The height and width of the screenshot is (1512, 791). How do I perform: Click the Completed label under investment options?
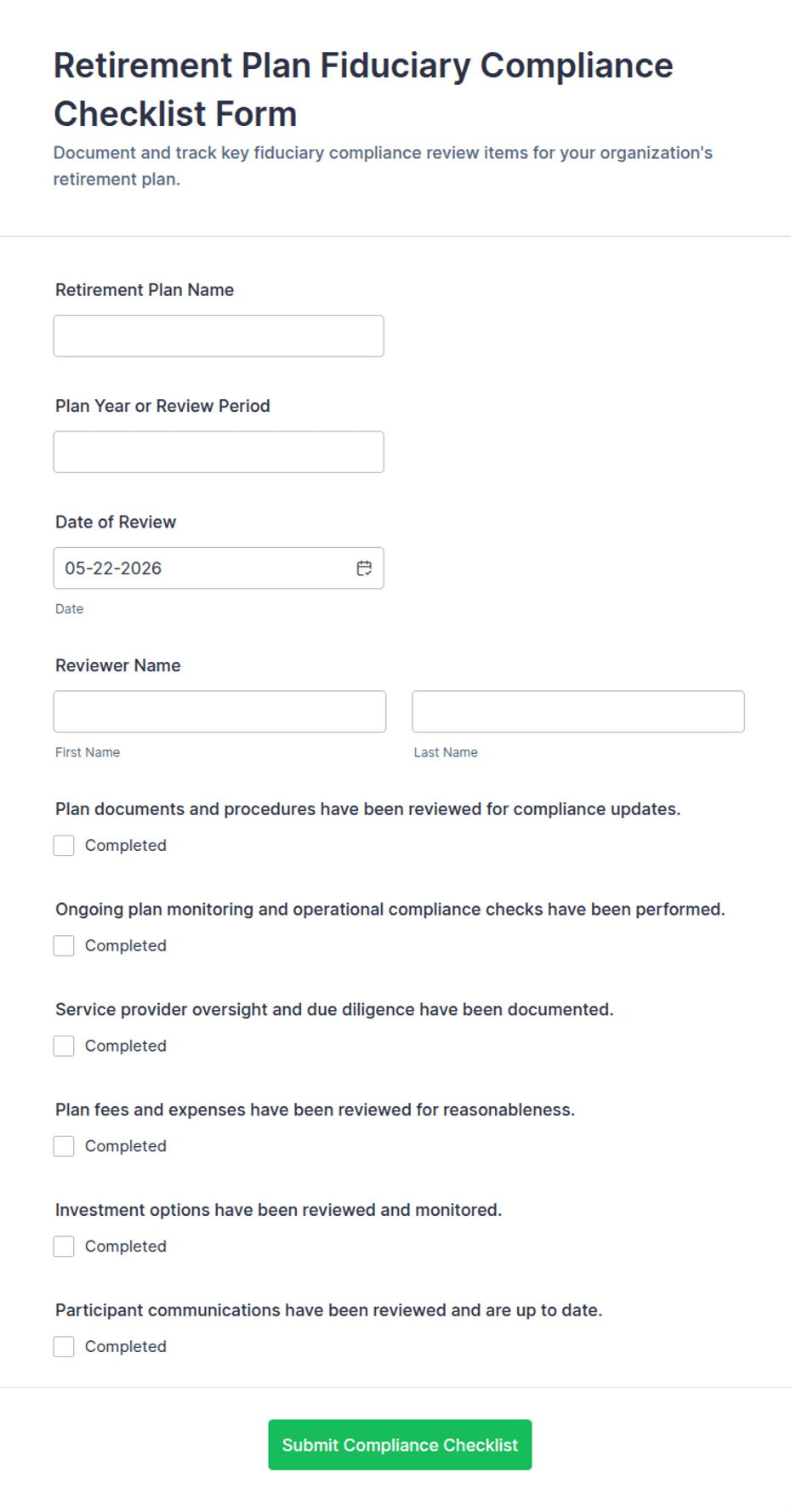coord(126,1247)
